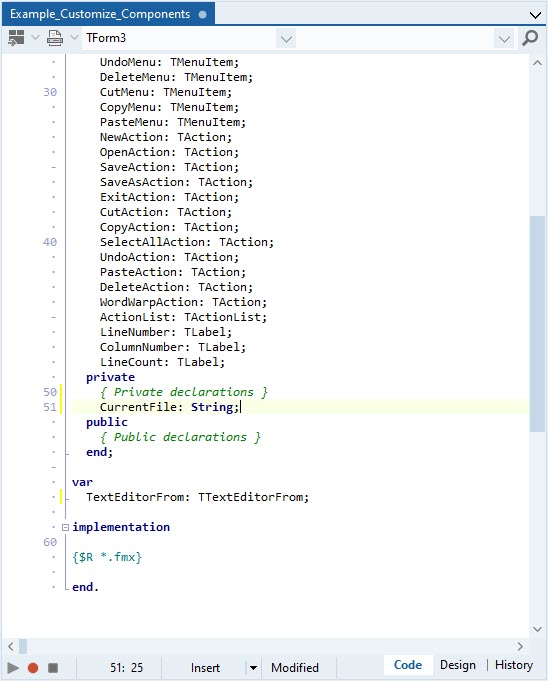Image resolution: width=548 pixels, height=681 pixels.
Task: Expand the methods combo box arrow
Action: pyautogui.click(x=504, y=39)
